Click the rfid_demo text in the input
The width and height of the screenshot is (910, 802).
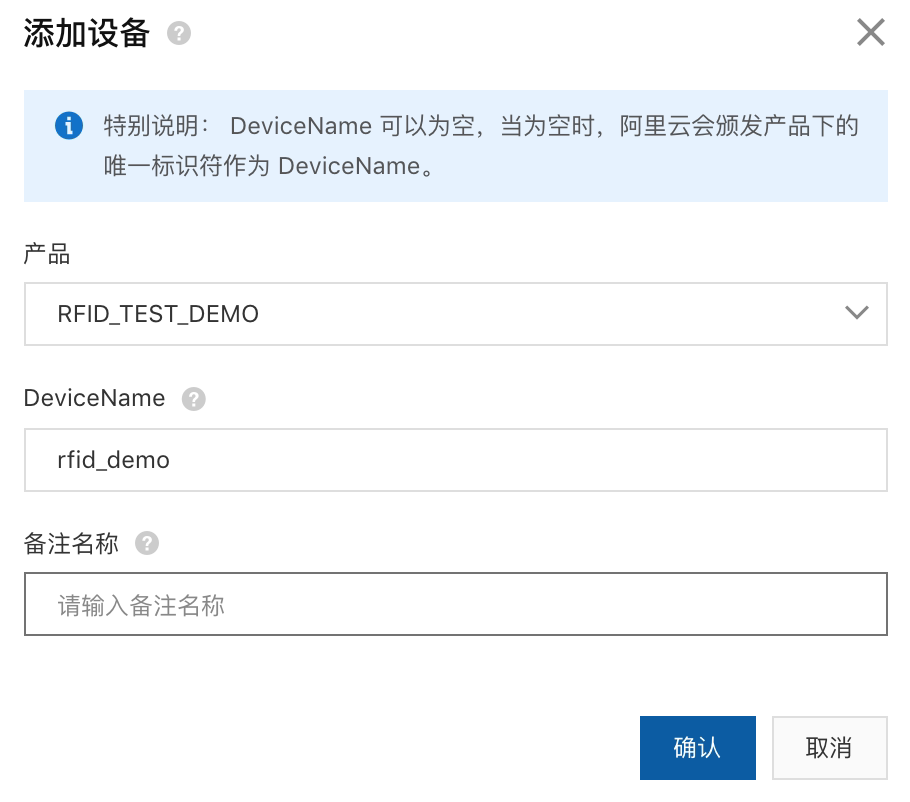point(113,460)
